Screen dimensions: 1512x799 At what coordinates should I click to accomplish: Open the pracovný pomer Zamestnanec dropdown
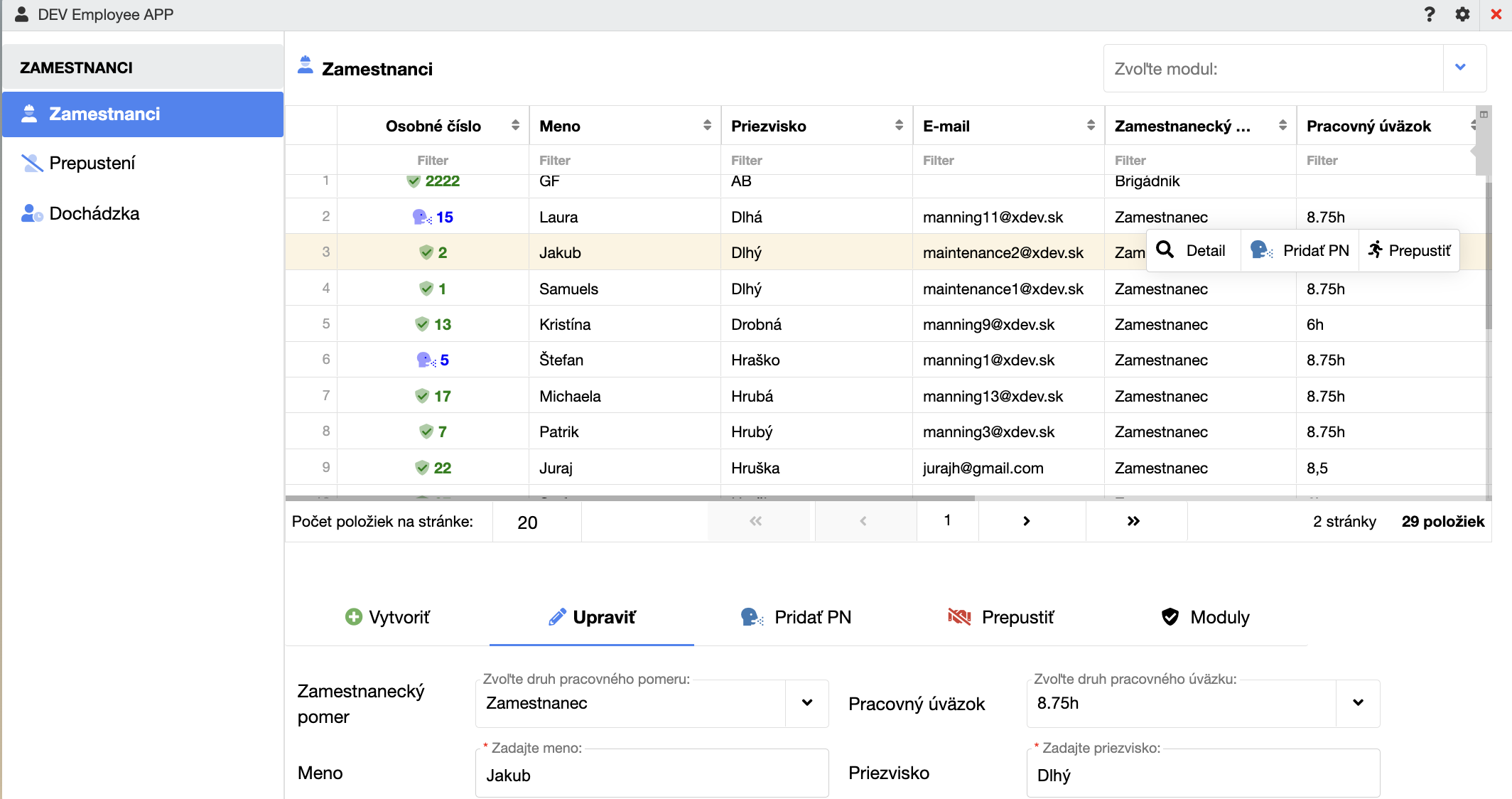click(807, 703)
